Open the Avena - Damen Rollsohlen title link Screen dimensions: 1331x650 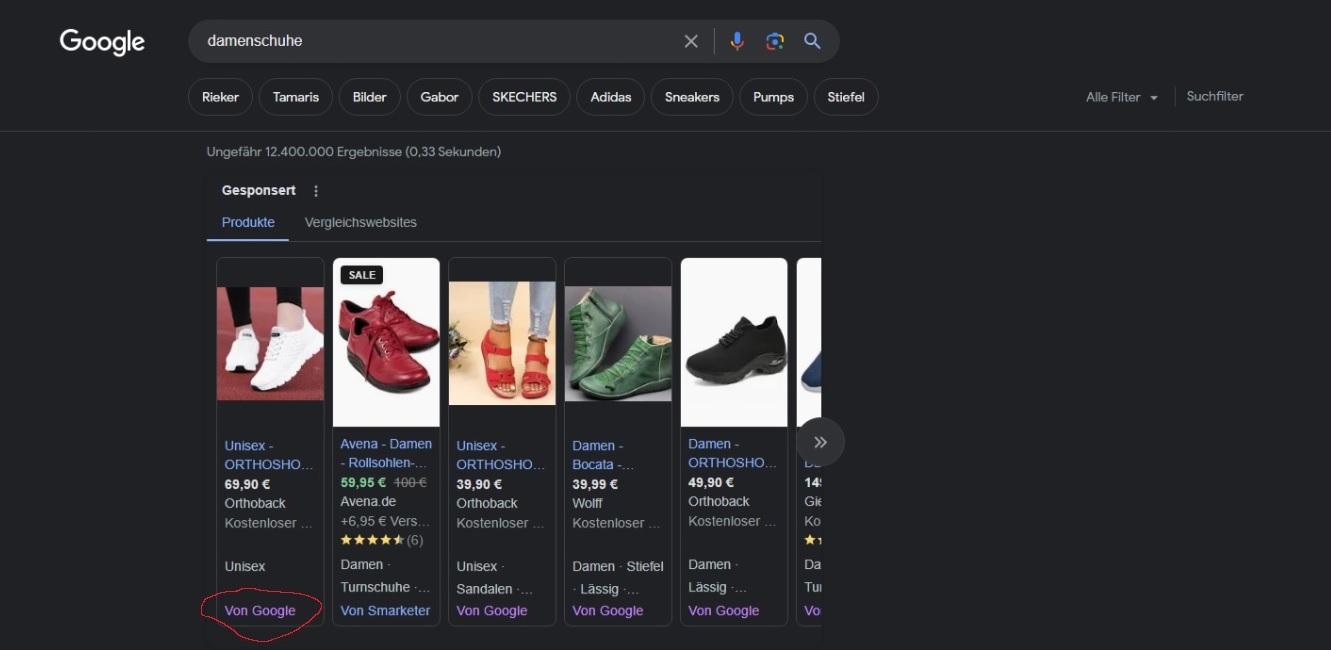pyautogui.click(x=386, y=453)
